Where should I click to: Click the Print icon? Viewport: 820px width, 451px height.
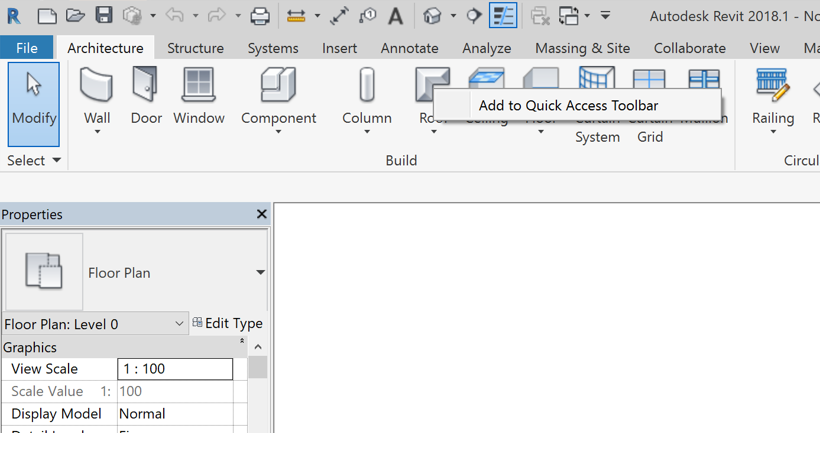260,16
